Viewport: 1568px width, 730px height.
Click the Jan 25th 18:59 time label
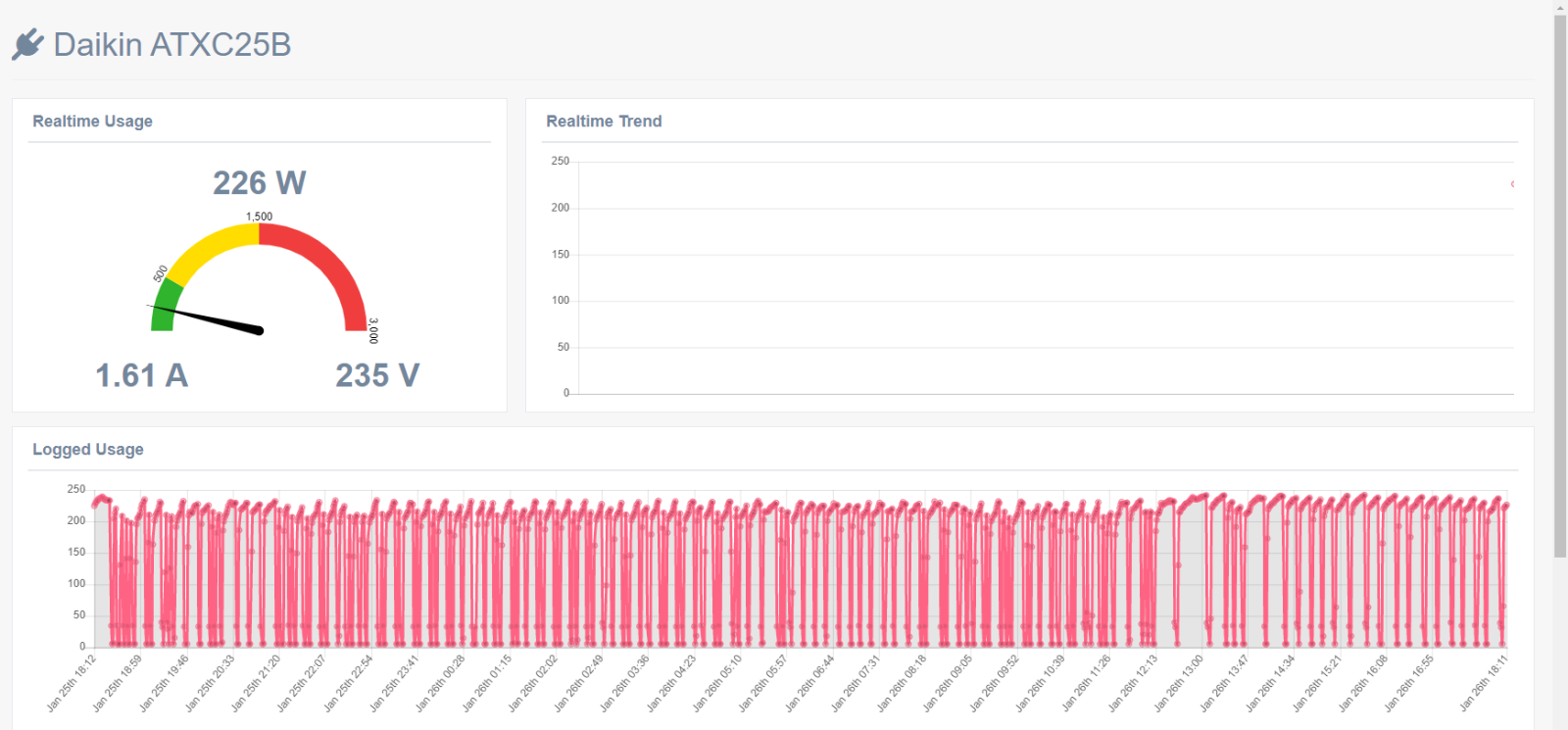tap(118, 683)
